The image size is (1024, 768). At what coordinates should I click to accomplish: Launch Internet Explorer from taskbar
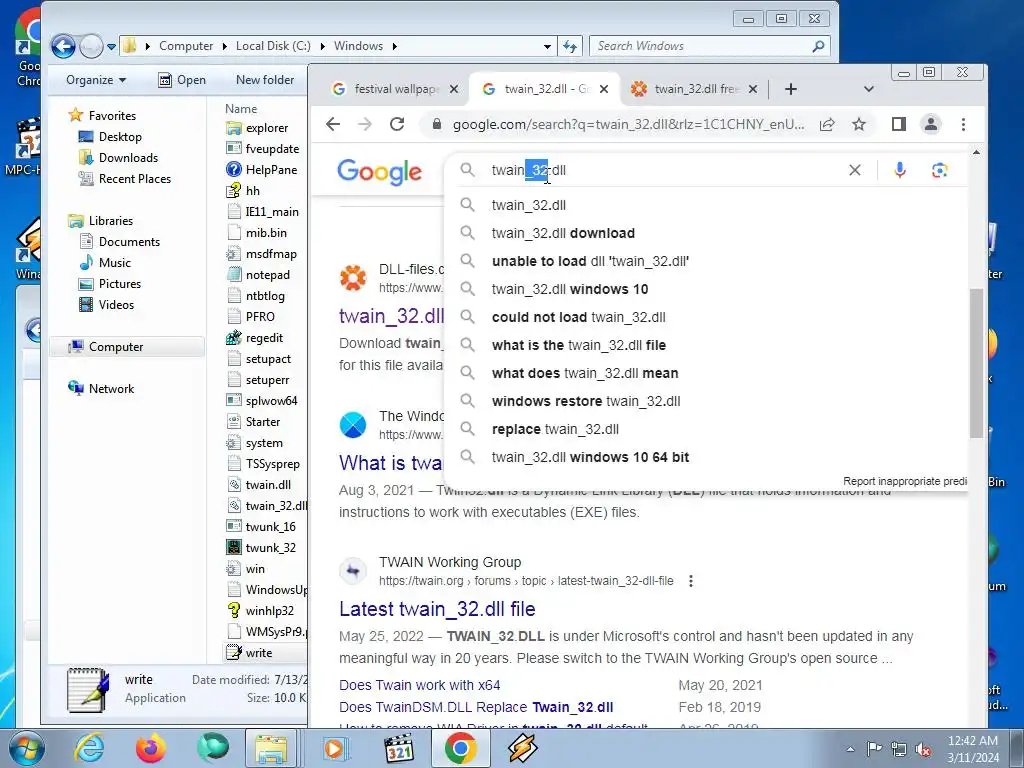[x=88, y=748]
